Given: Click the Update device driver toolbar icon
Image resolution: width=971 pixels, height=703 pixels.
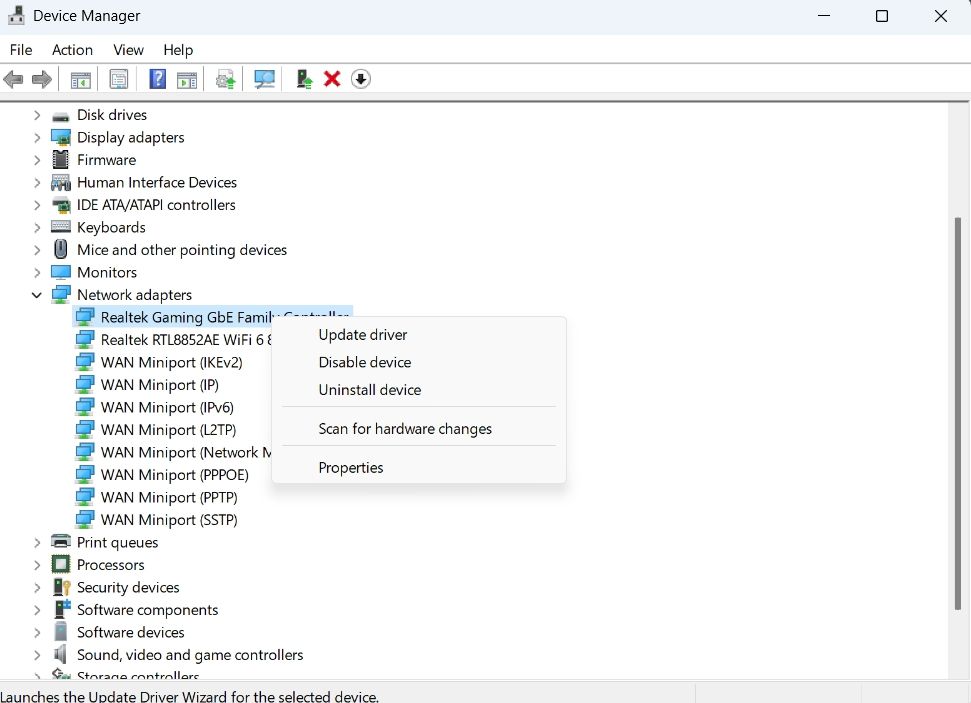Looking at the screenshot, I should [224, 79].
